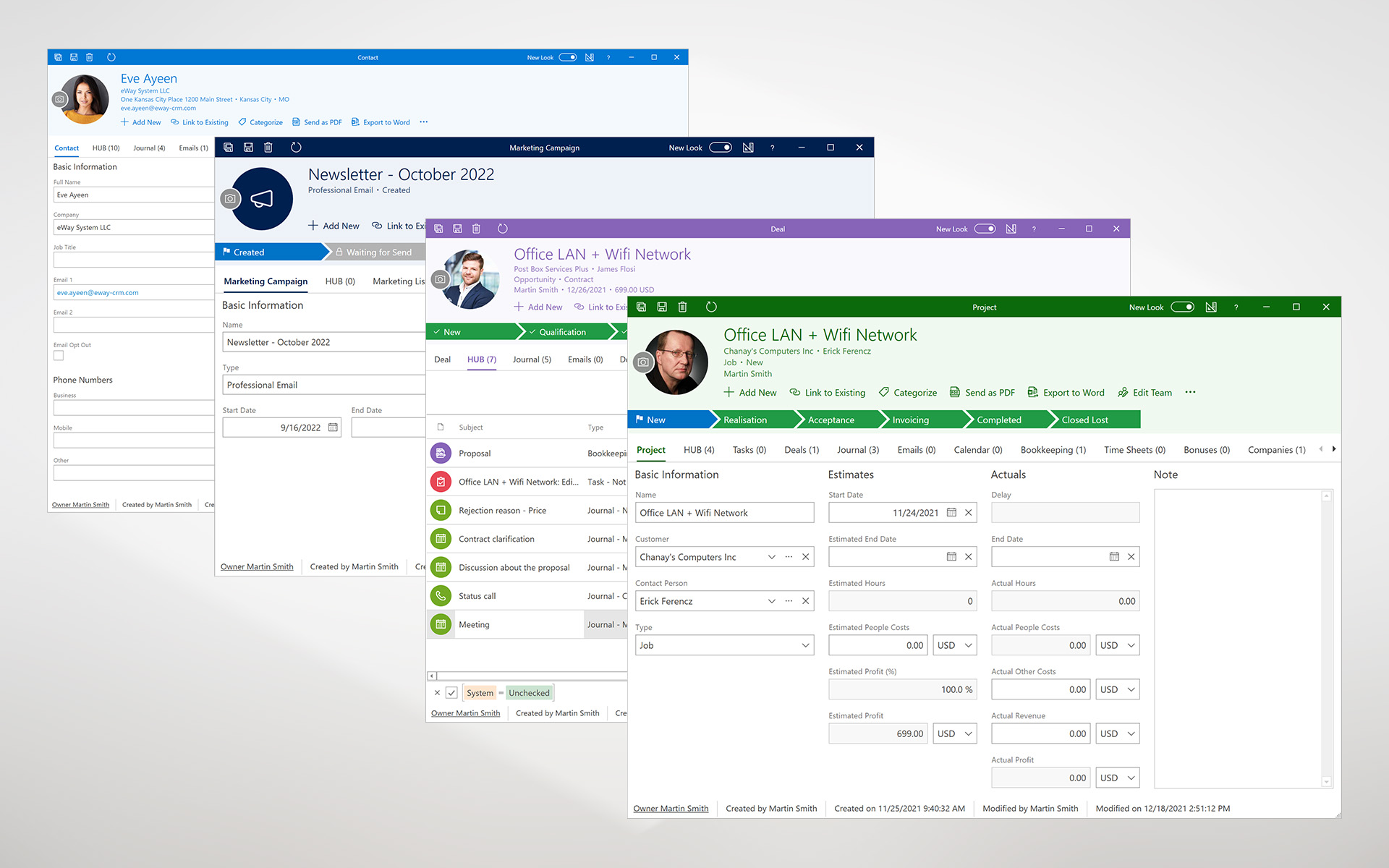The height and width of the screenshot is (868, 1389).
Task: Click save icon in Project window toolbar
Action: (661, 307)
